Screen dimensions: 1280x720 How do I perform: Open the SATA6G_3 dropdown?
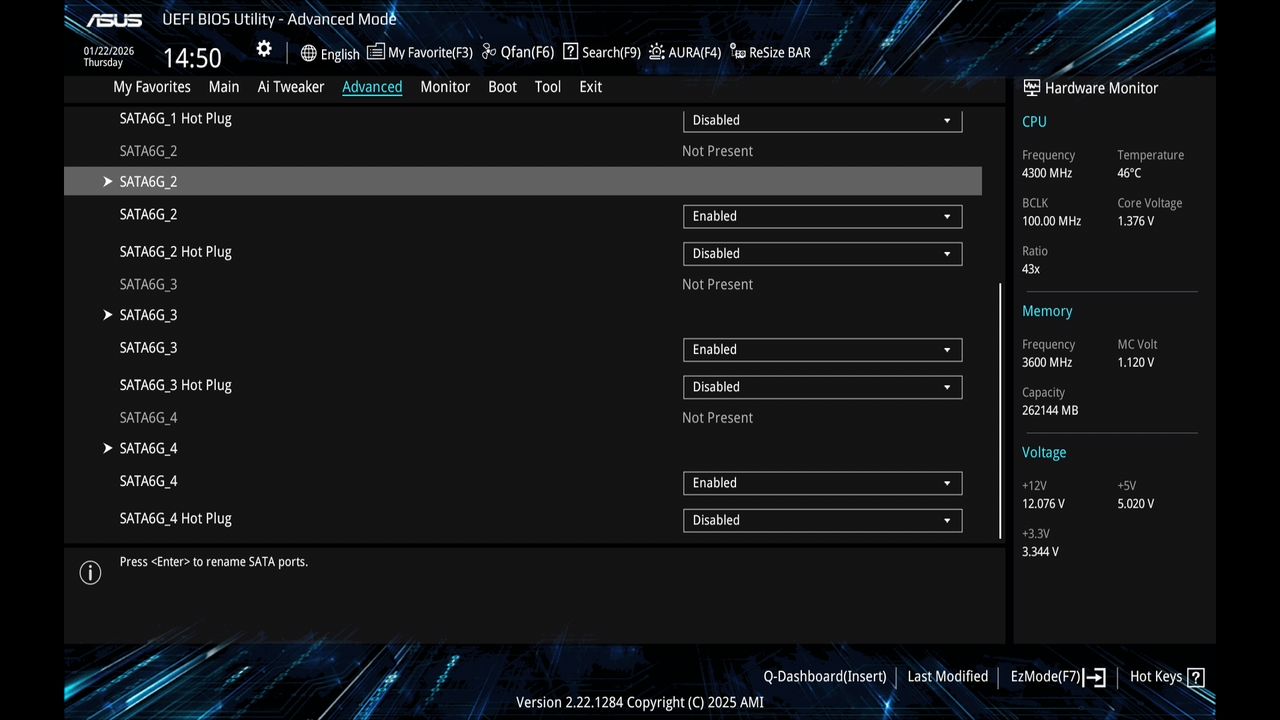click(x=821, y=349)
